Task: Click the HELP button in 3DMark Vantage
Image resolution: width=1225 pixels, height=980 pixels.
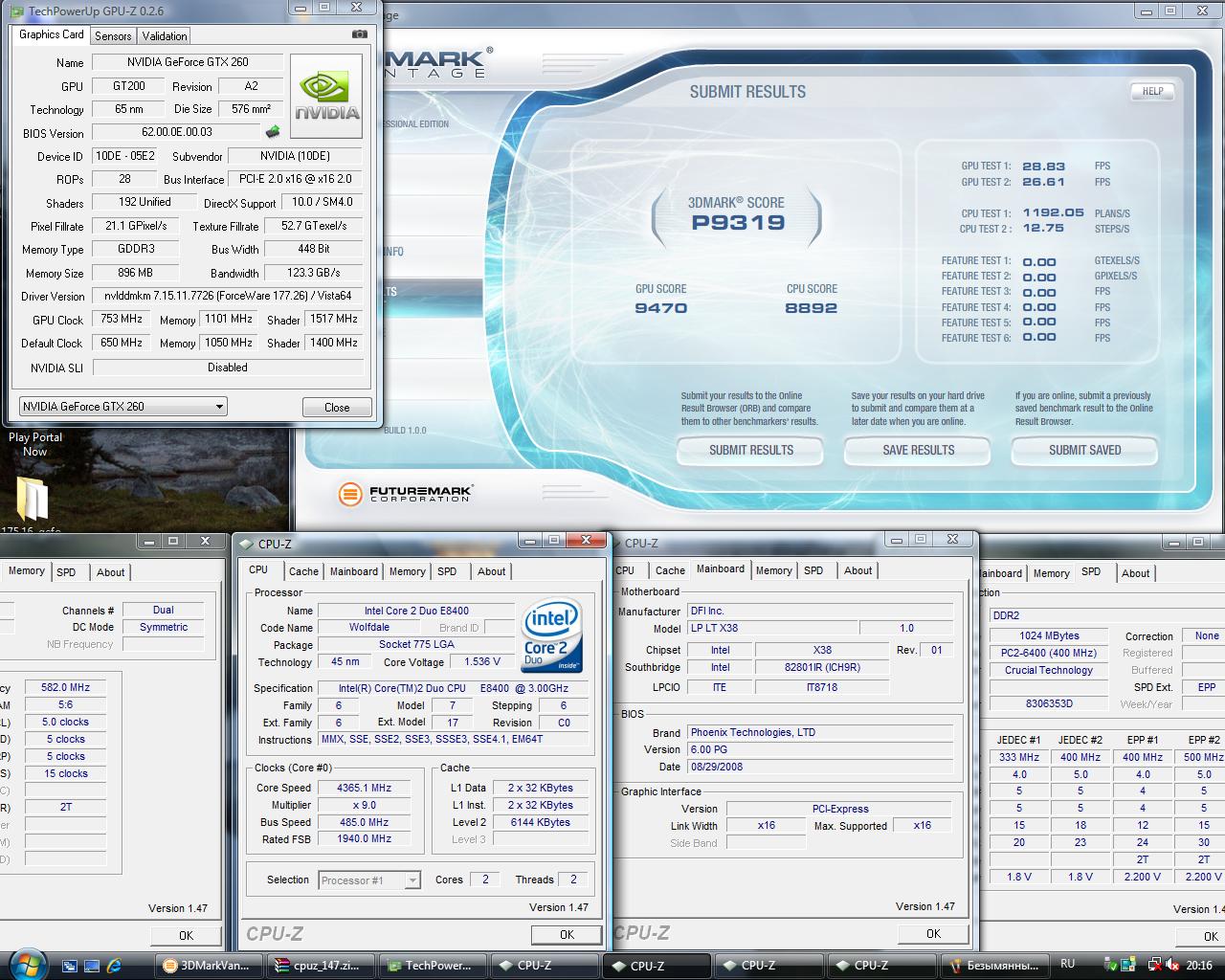Action: 1152,91
